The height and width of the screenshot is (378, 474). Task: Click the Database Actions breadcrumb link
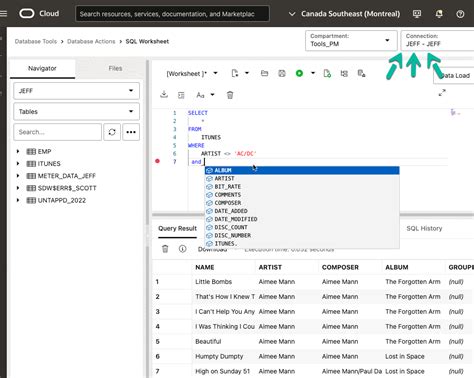pos(91,41)
